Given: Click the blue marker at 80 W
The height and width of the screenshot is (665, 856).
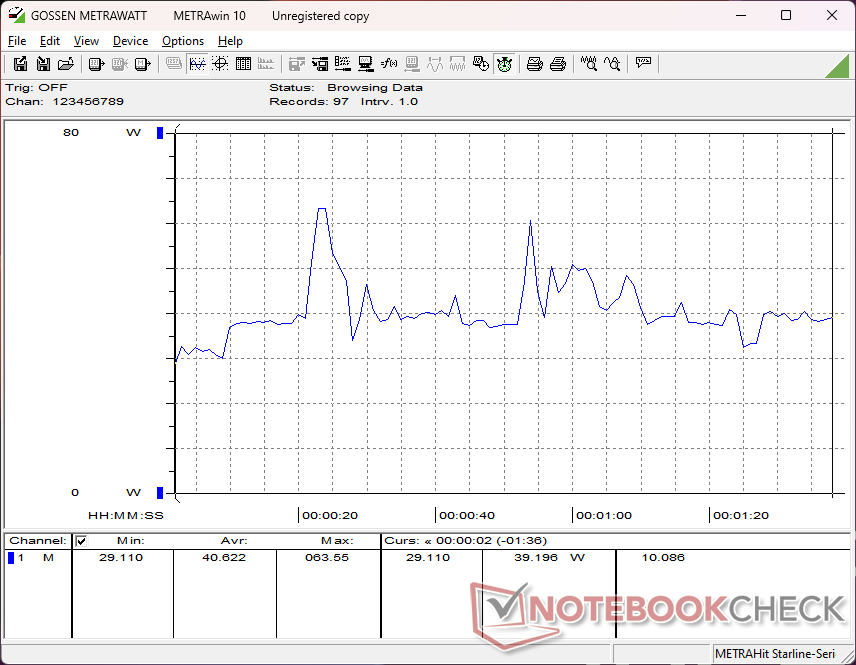Looking at the screenshot, I should pos(159,133).
